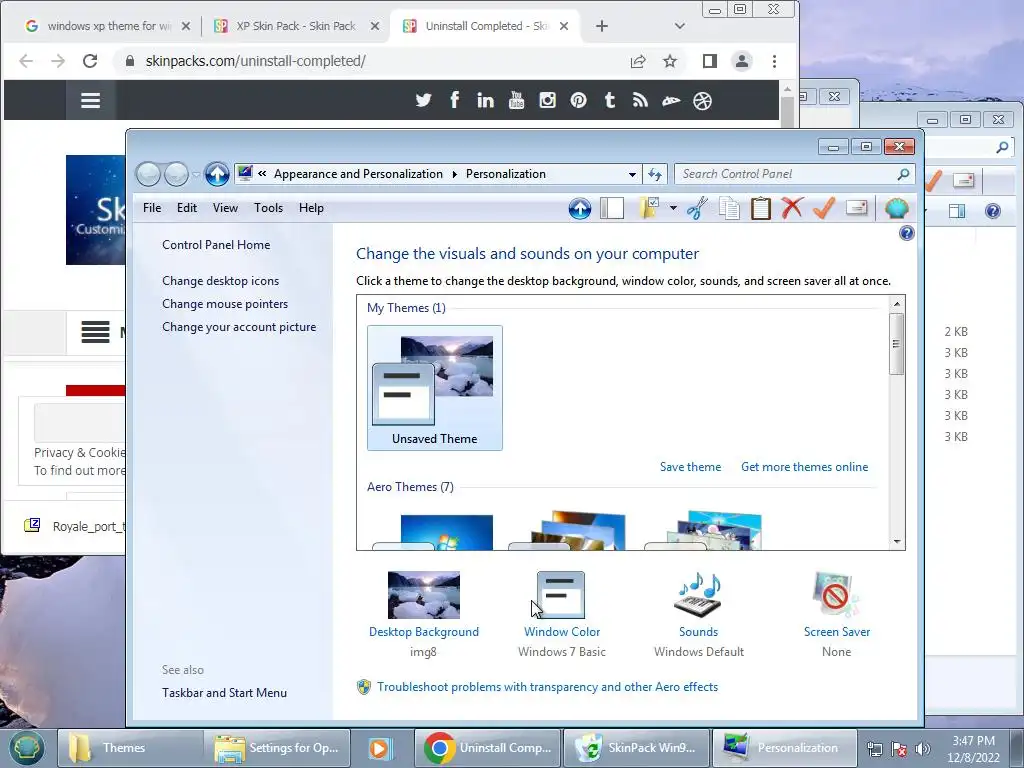The image size is (1024, 768).
Task: Bookmark page with Chrome star icon
Action: [x=670, y=61]
